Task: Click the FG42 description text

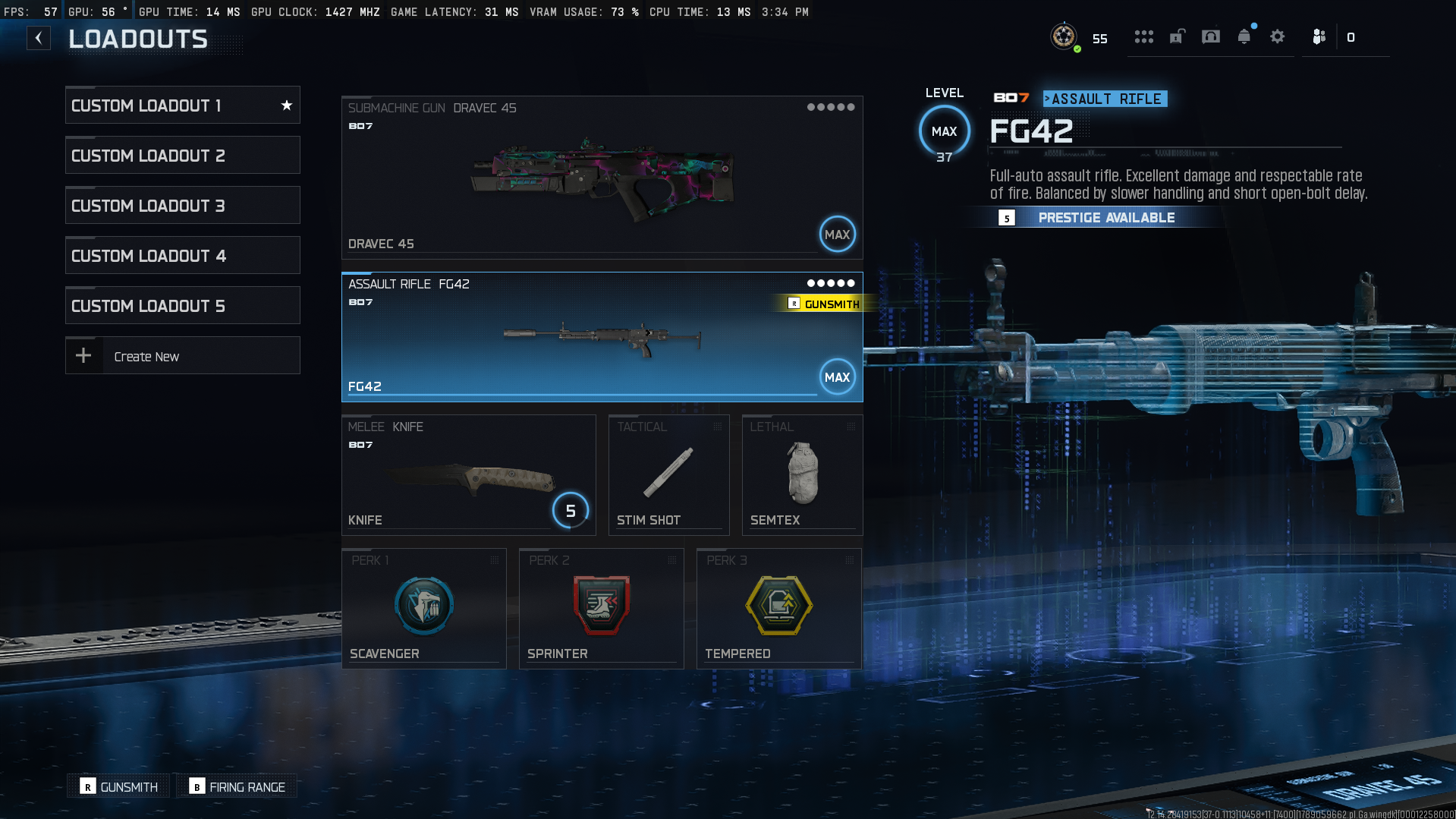Action: point(1179,184)
